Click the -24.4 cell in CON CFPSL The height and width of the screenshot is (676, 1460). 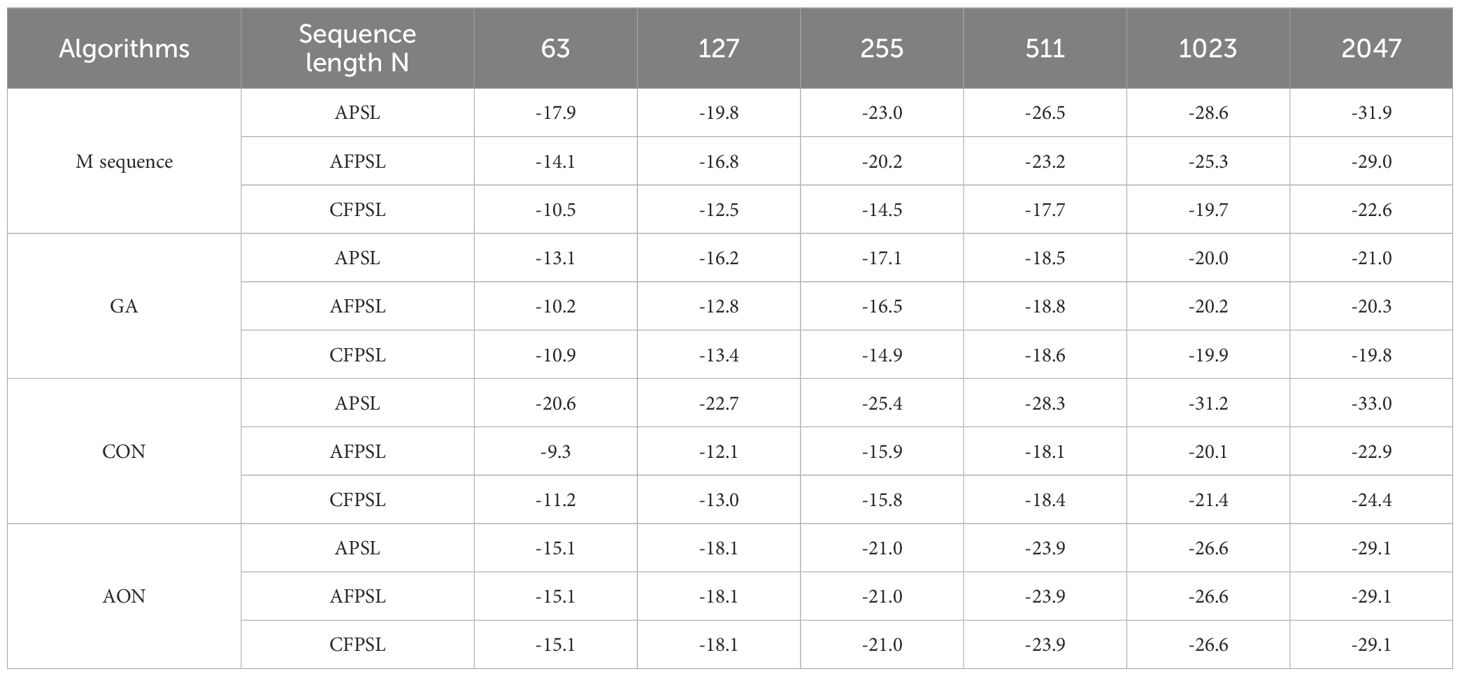point(1370,500)
